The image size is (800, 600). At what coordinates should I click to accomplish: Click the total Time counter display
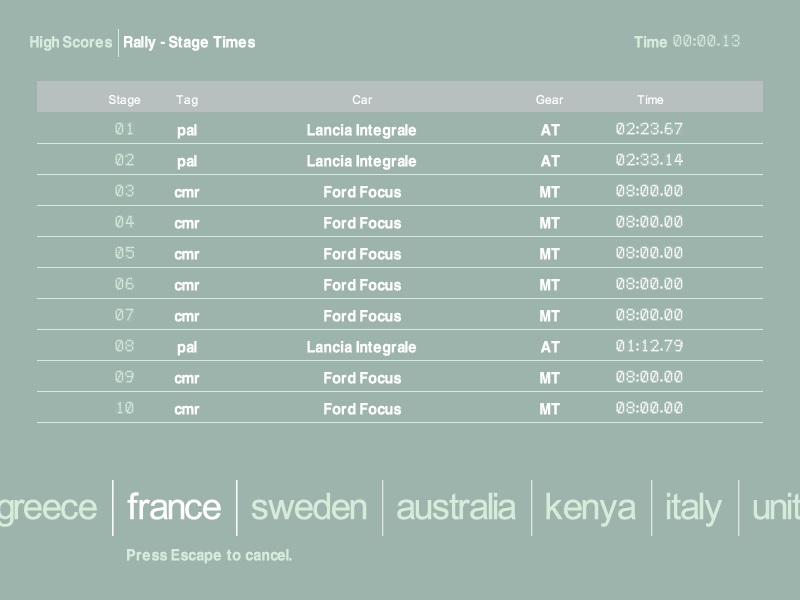(706, 42)
